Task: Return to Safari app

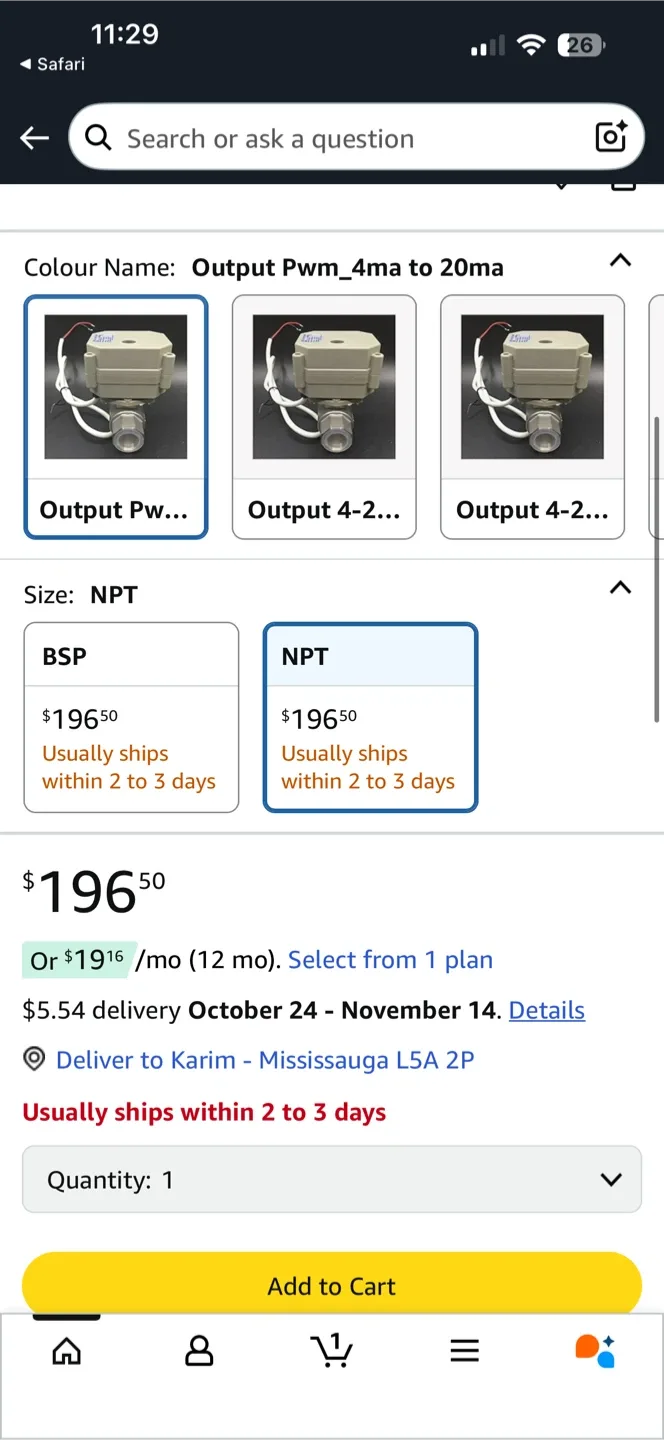Action: pyautogui.click(x=53, y=64)
